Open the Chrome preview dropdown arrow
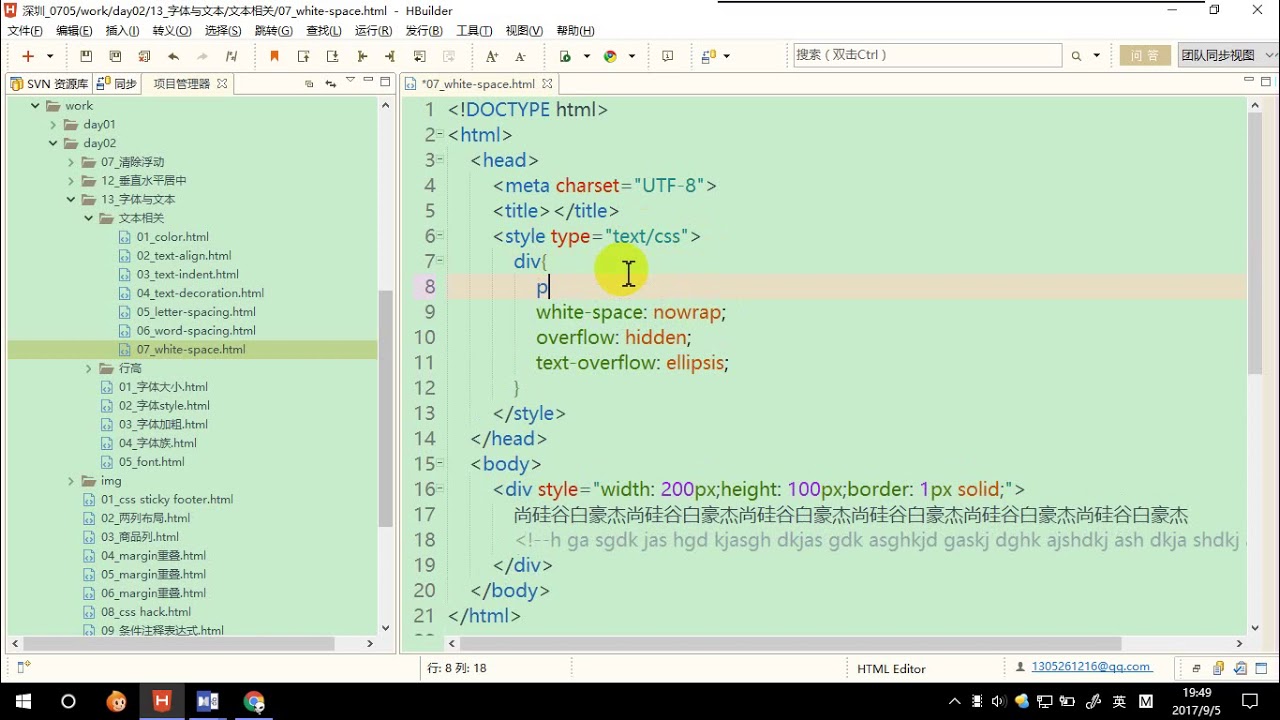1280x720 pixels. (x=631, y=57)
